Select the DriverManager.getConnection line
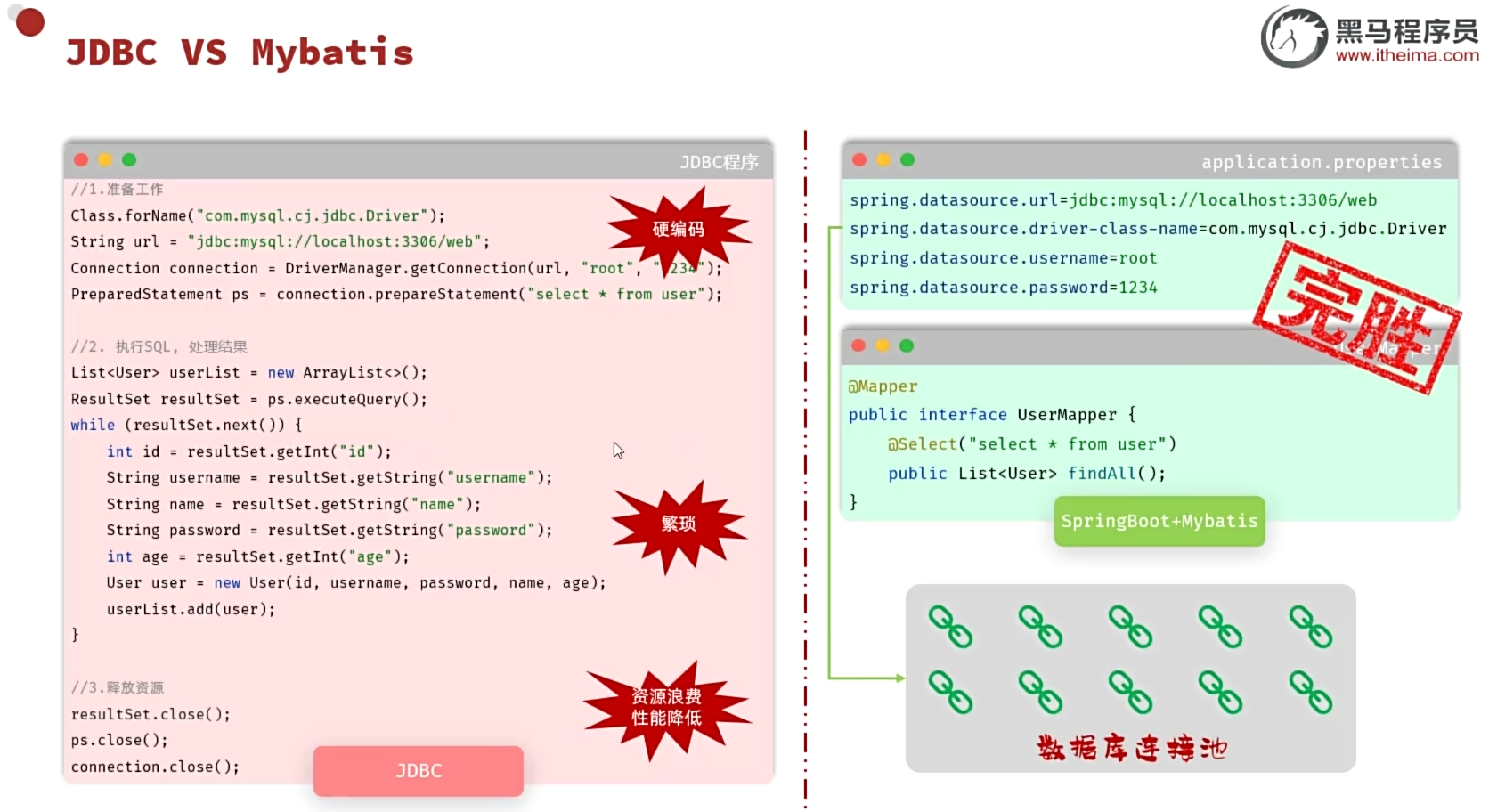The image size is (1489, 812). tap(396, 268)
